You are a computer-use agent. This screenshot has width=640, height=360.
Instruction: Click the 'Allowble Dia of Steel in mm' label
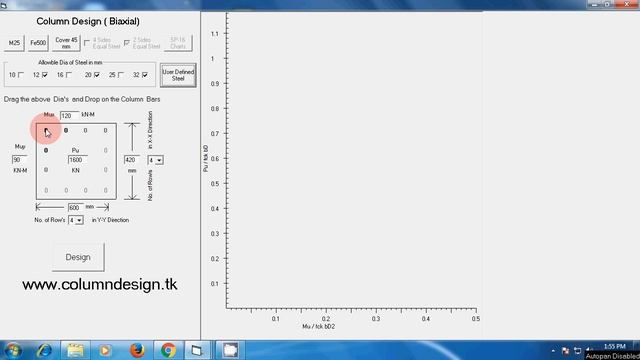70,62
